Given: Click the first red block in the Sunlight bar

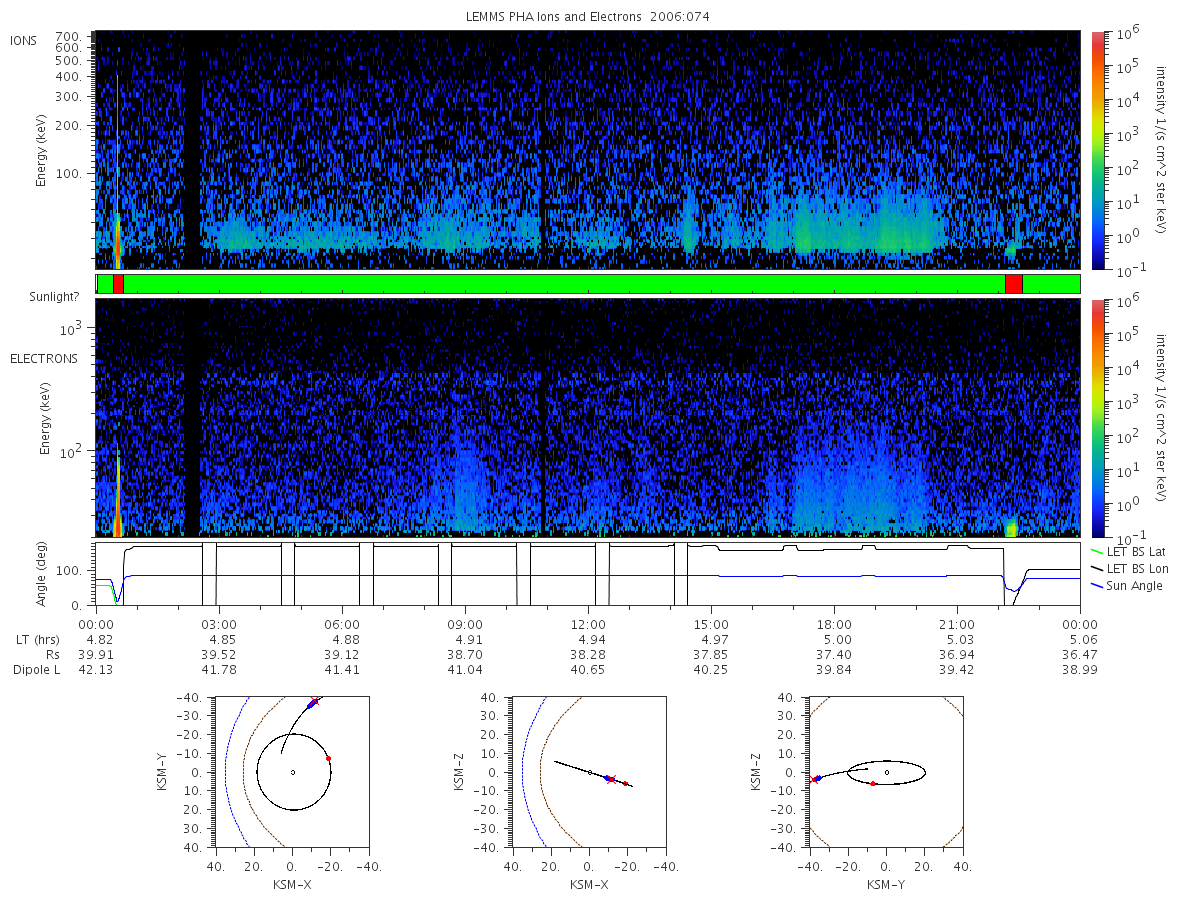Looking at the screenshot, I should [118, 284].
